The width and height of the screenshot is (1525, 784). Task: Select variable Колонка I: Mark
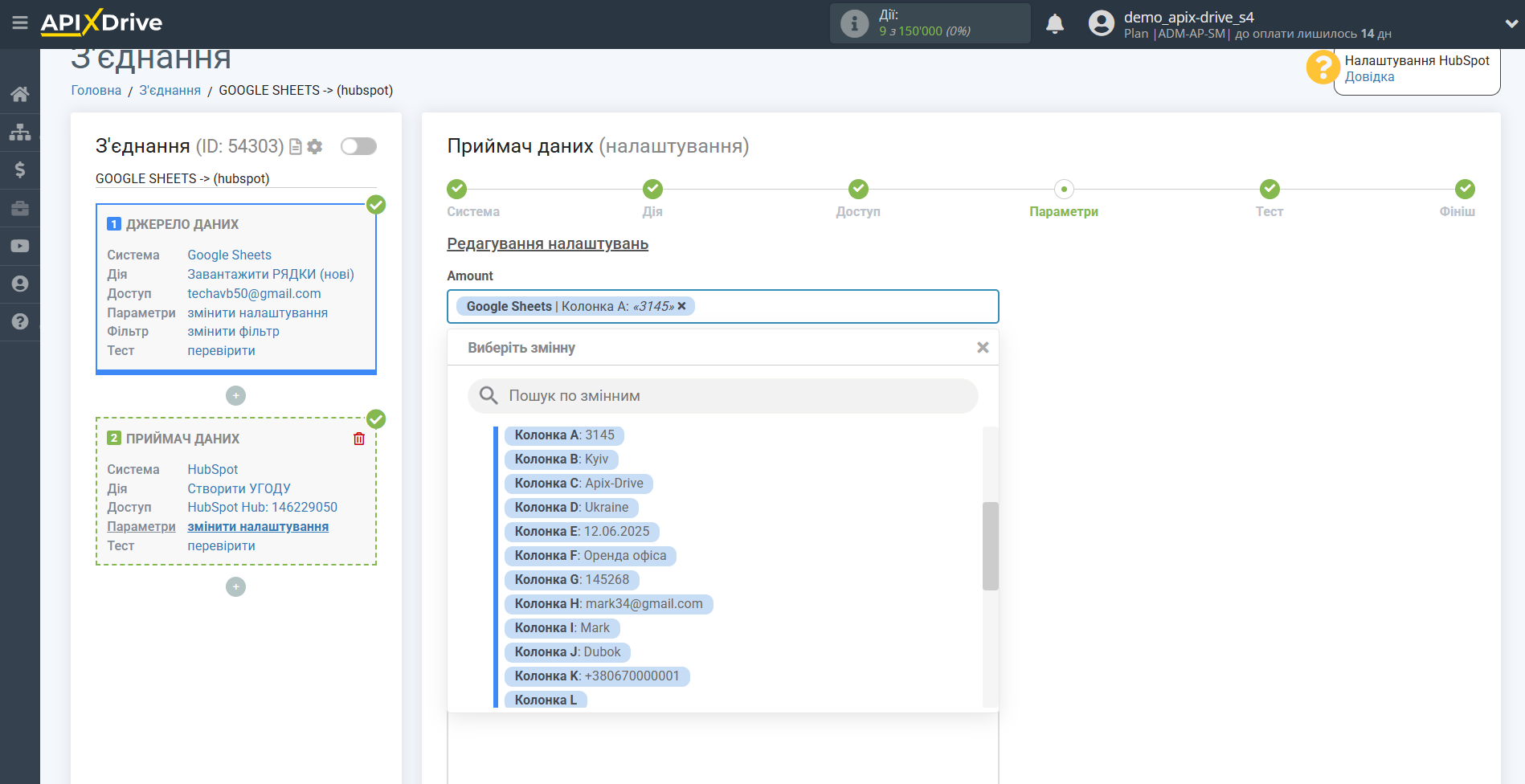pos(562,628)
